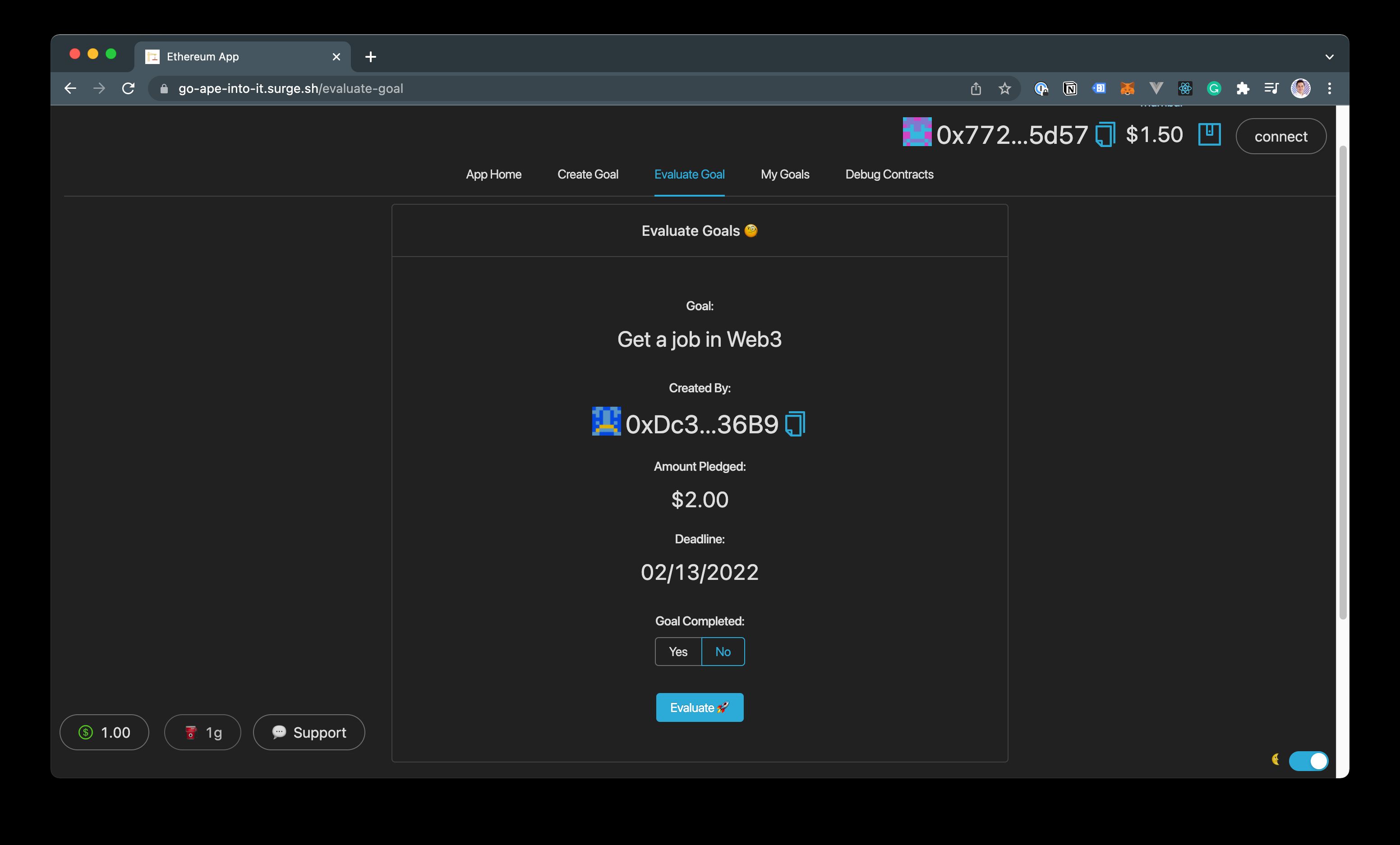Open the Chrome extensions puzzle menu
Screen dimensions: 1400x845
(1243, 88)
